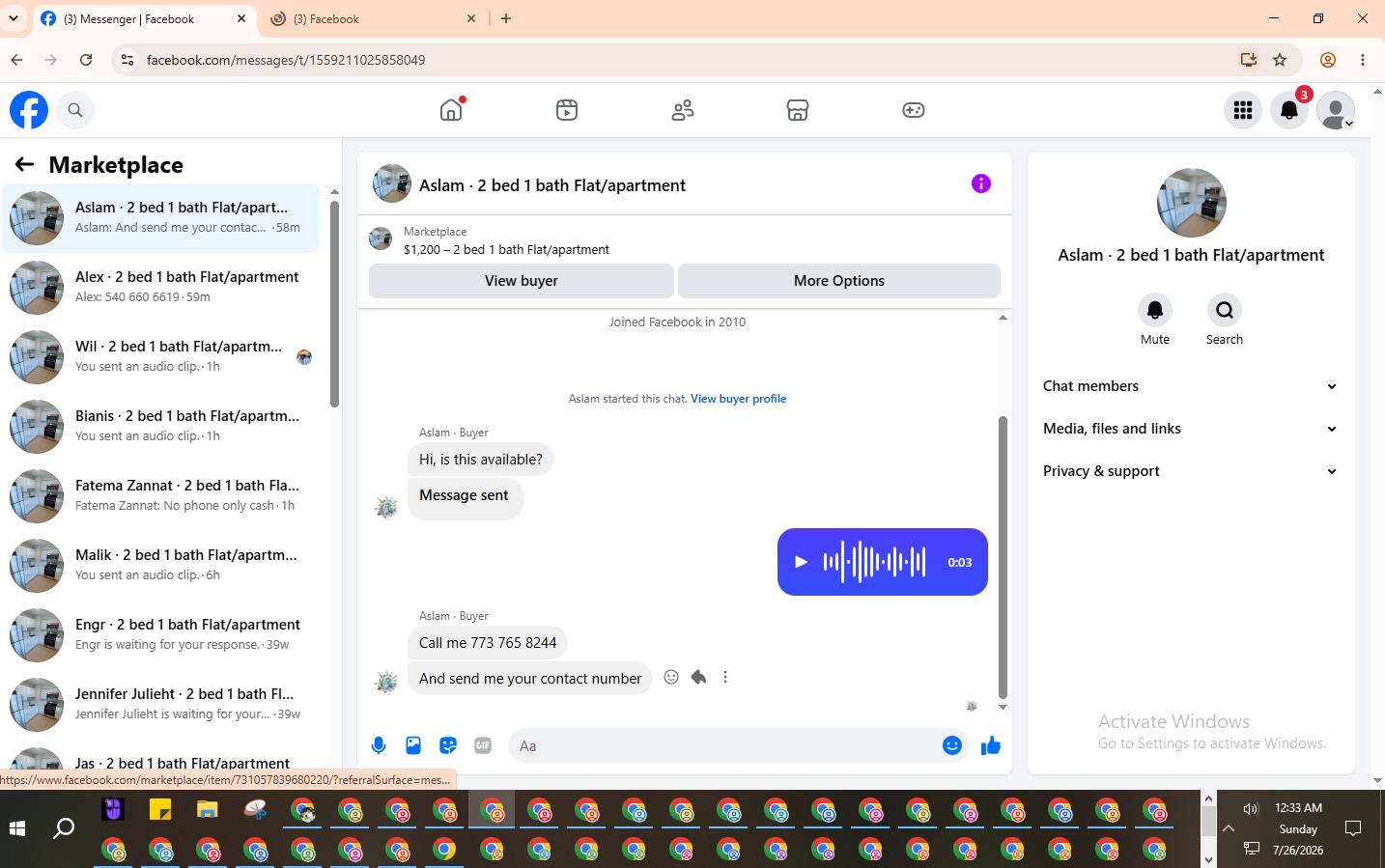
Task: Open the Gaming controller icon
Action: (914, 110)
